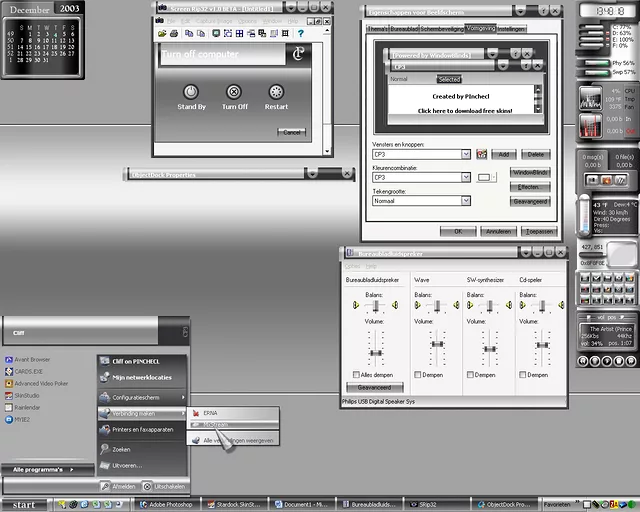
Task: Open the Kleurencombinatie combo box
Action: click(x=465, y=177)
